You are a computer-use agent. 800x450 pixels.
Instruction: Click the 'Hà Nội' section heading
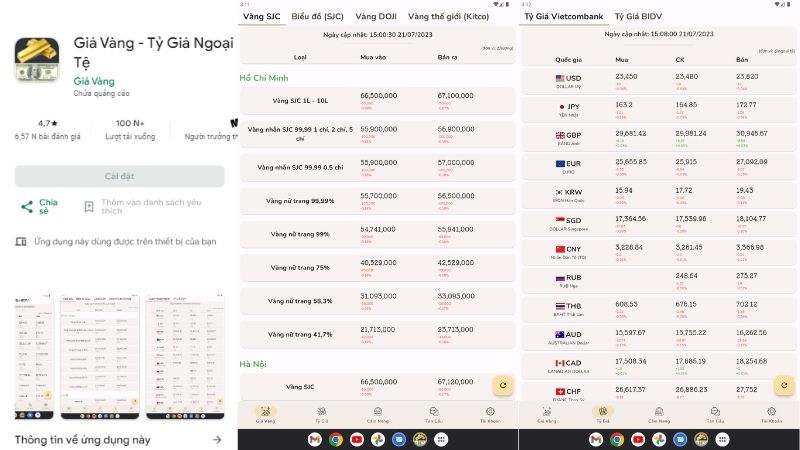click(x=253, y=364)
